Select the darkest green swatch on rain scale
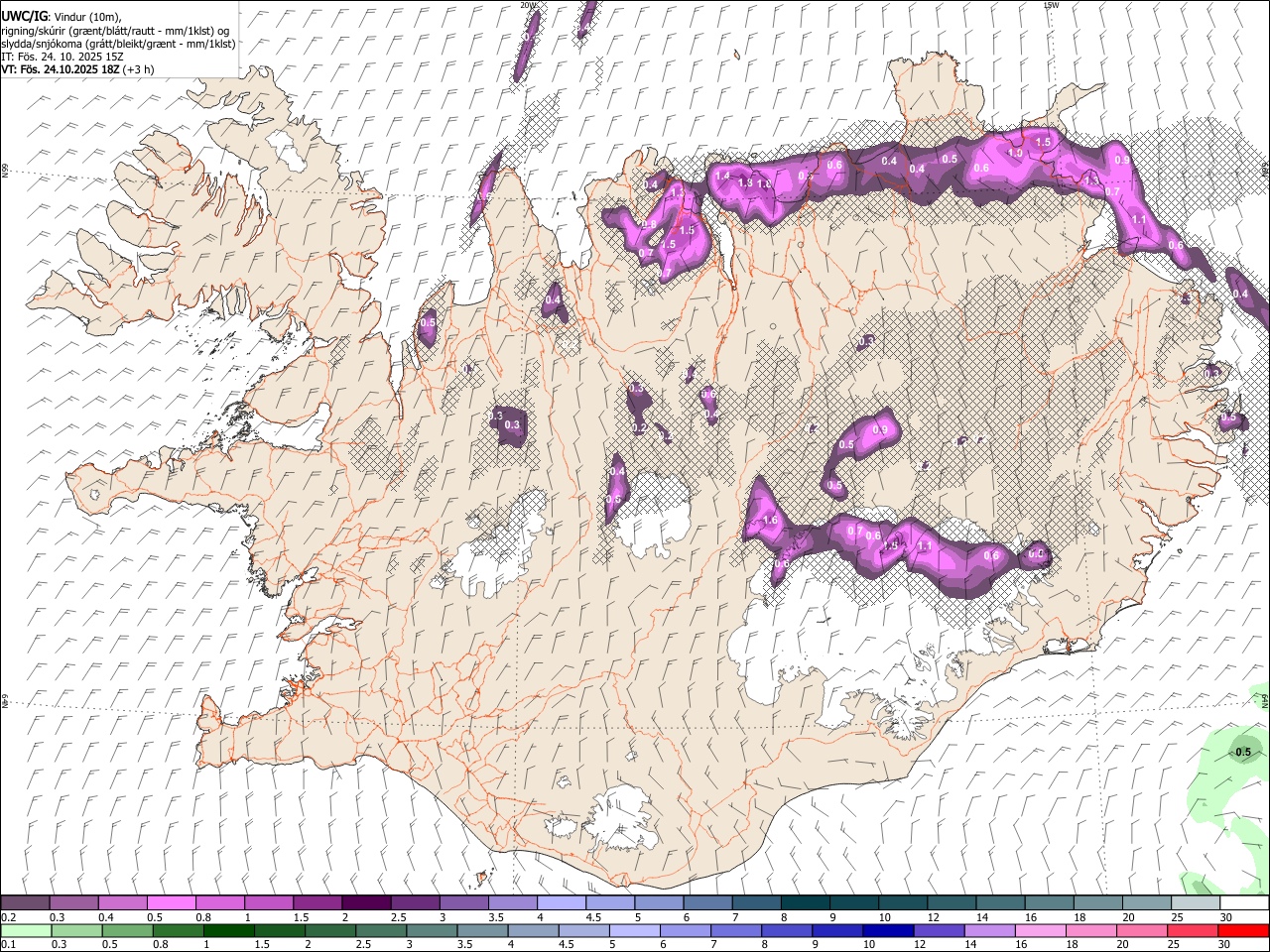 point(228,931)
